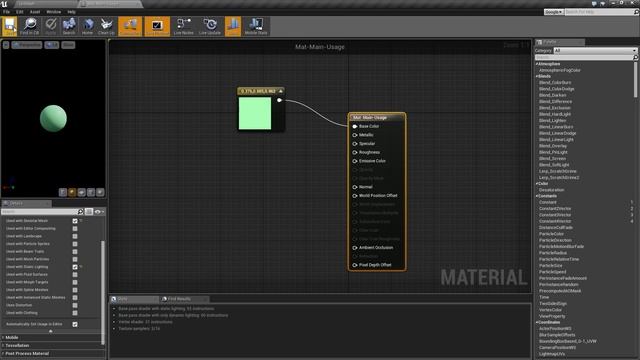Click last preview mesh icon under viewport
This screenshot has height=360, width=640.
[100, 192]
